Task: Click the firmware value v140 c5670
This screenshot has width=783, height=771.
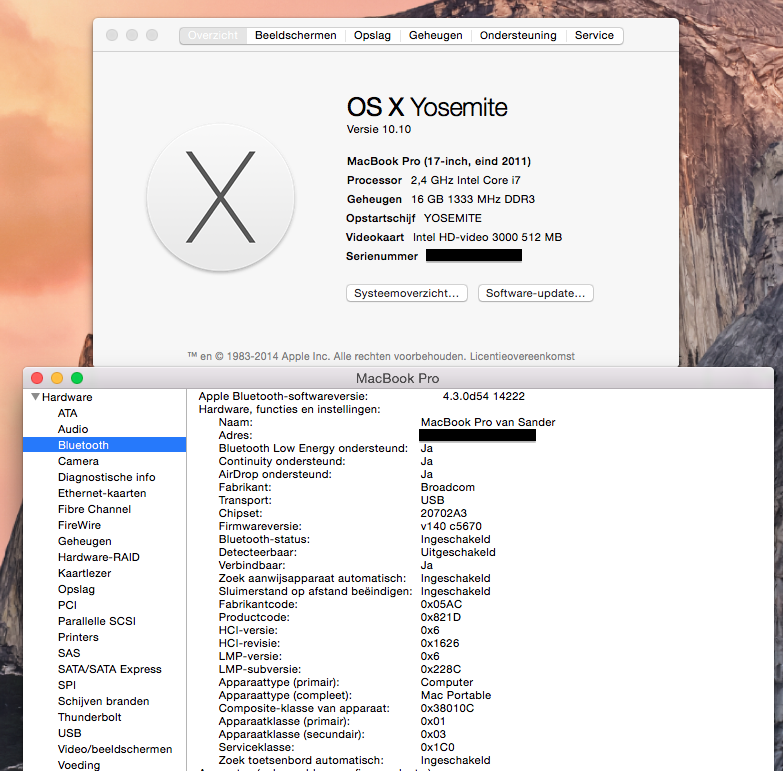Action: pos(451,526)
